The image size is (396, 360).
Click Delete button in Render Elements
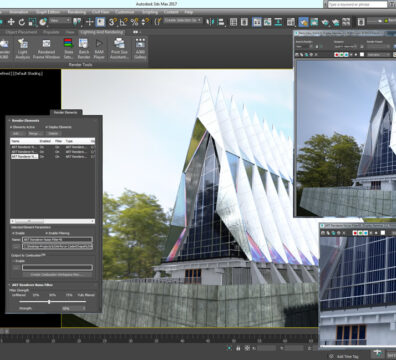pos(53,134)
